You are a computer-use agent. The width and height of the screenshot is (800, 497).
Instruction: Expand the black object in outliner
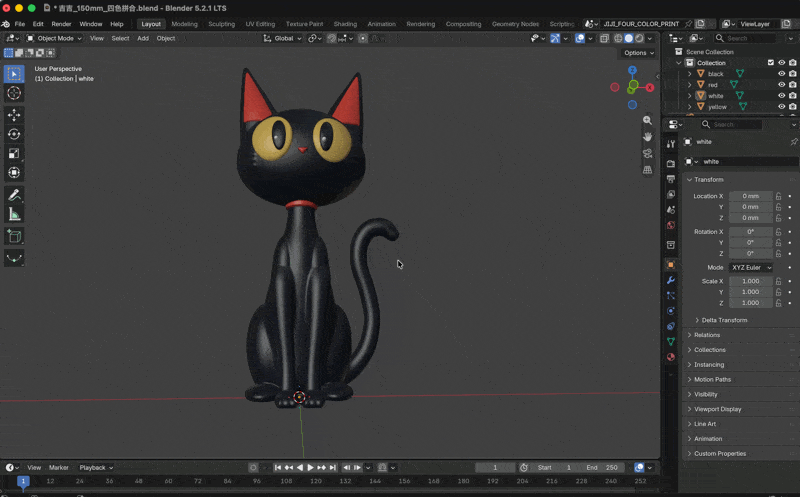690,74
